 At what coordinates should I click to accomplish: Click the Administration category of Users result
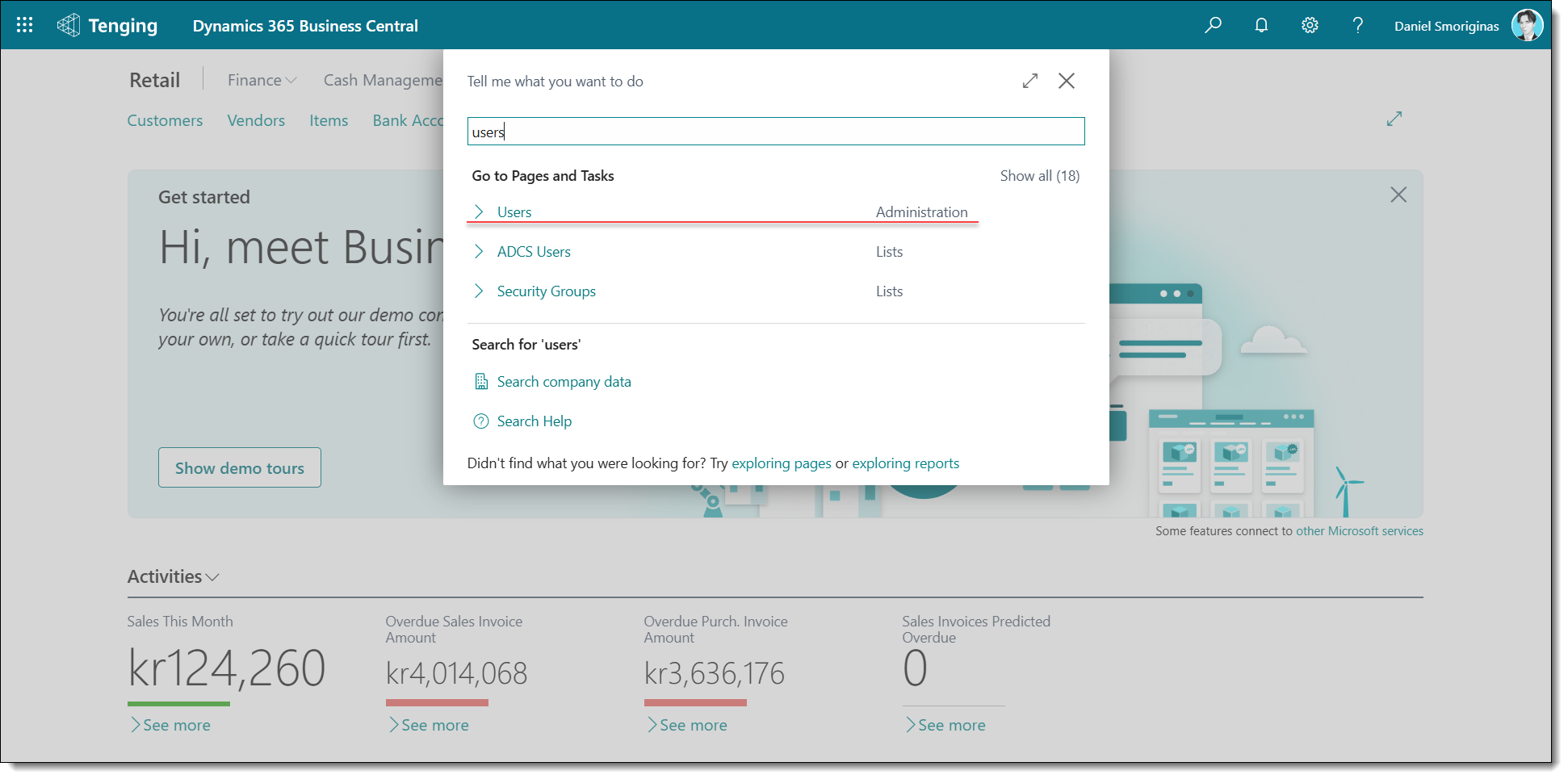[x=922, y=212]
